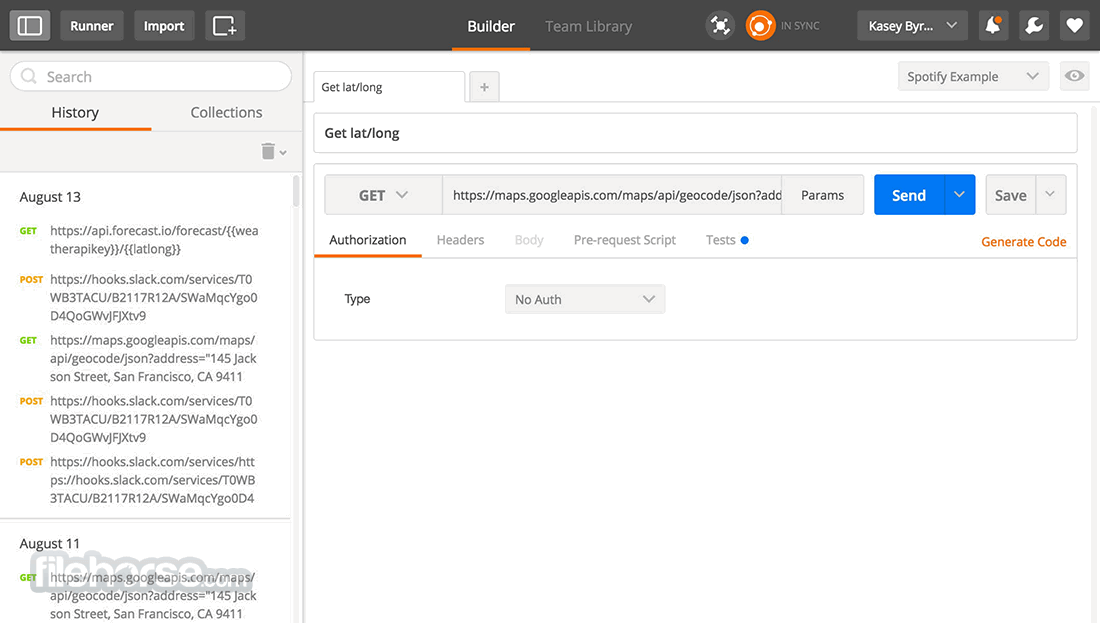Open the Headers tab
The height and width of the screenshot is (623, 1100).
[x=460, y=240]
